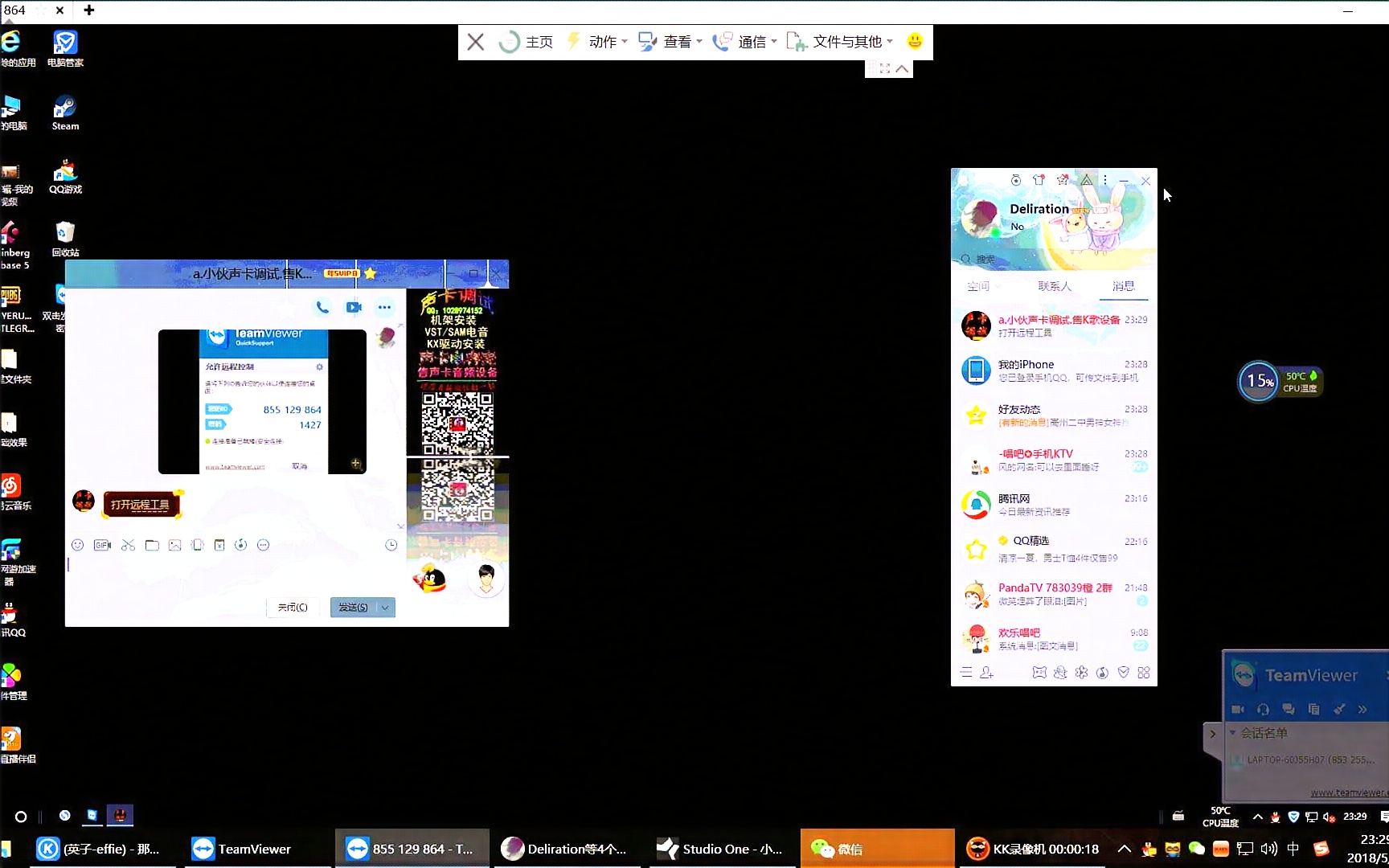
Task: Open the 电脑管家 desktop icon
Action: [x=65, y=48]
